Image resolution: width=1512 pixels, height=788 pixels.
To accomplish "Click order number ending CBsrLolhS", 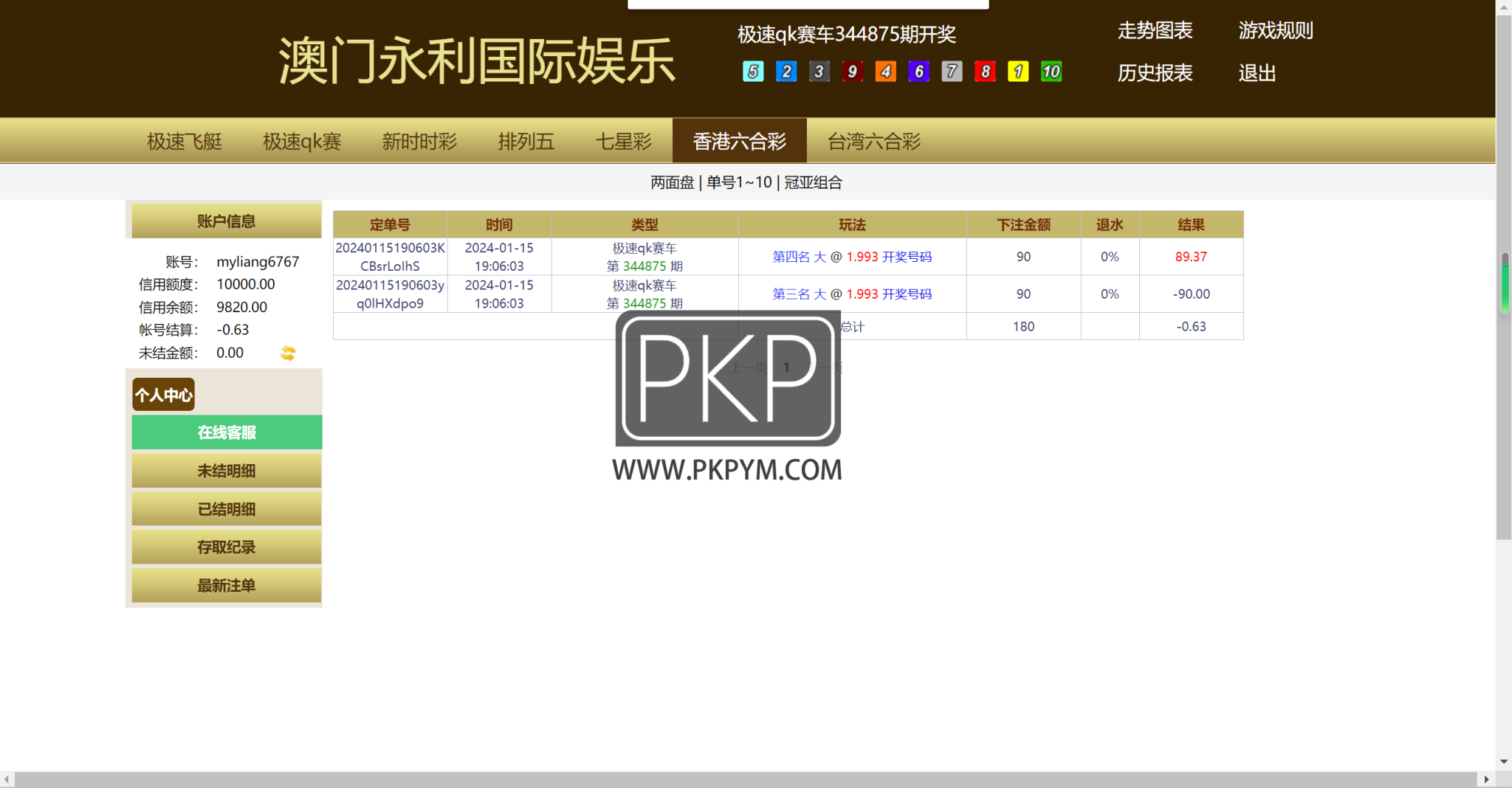I will coord(390,257).
